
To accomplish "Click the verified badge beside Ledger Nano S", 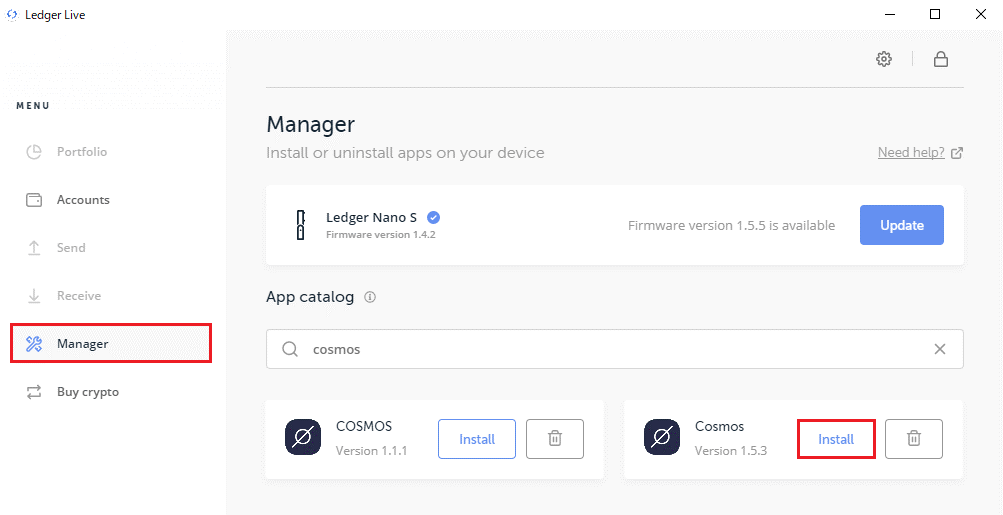I will coord(434,217).
